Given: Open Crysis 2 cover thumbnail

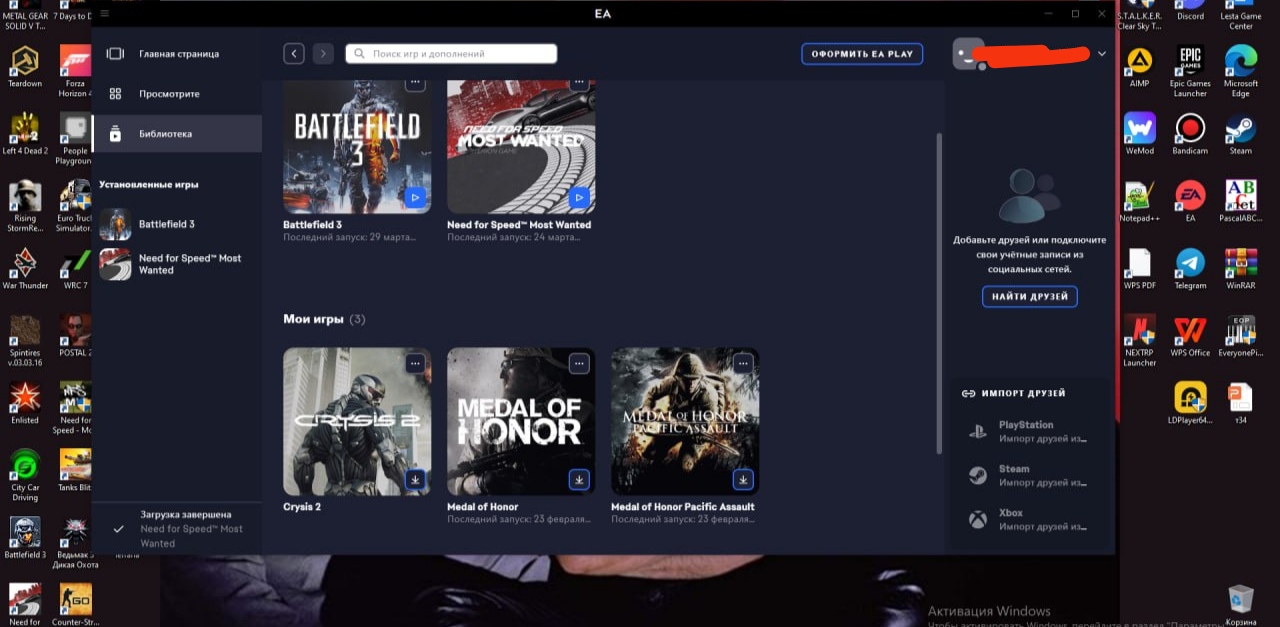Looking at the screenshot, I should (x=357, y=421).
